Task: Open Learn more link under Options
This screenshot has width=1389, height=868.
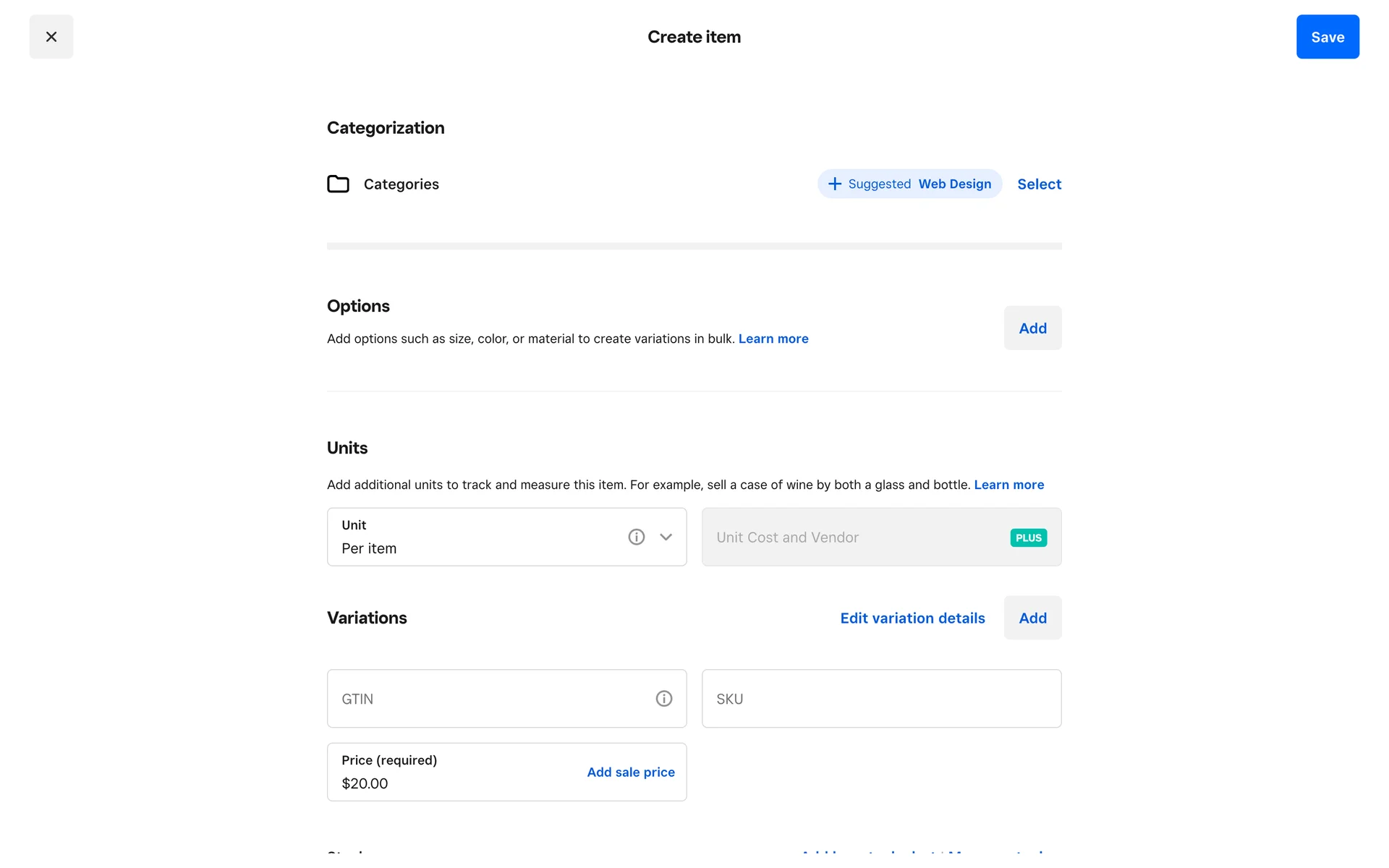Action: point(773,339)
